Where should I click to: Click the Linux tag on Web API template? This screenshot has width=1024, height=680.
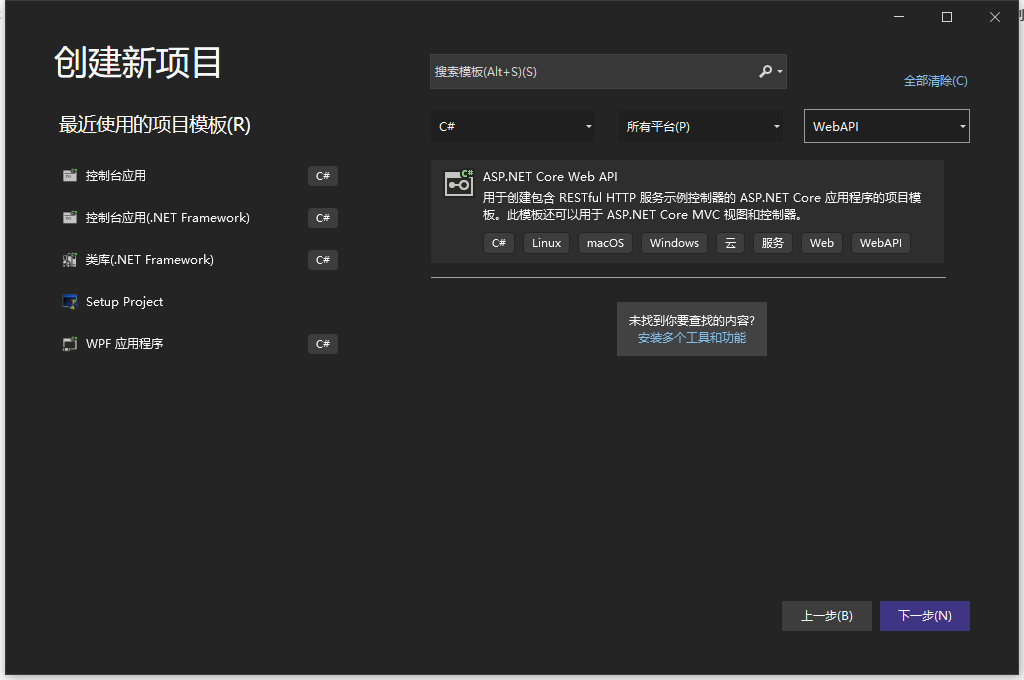[x=546, y=243]
